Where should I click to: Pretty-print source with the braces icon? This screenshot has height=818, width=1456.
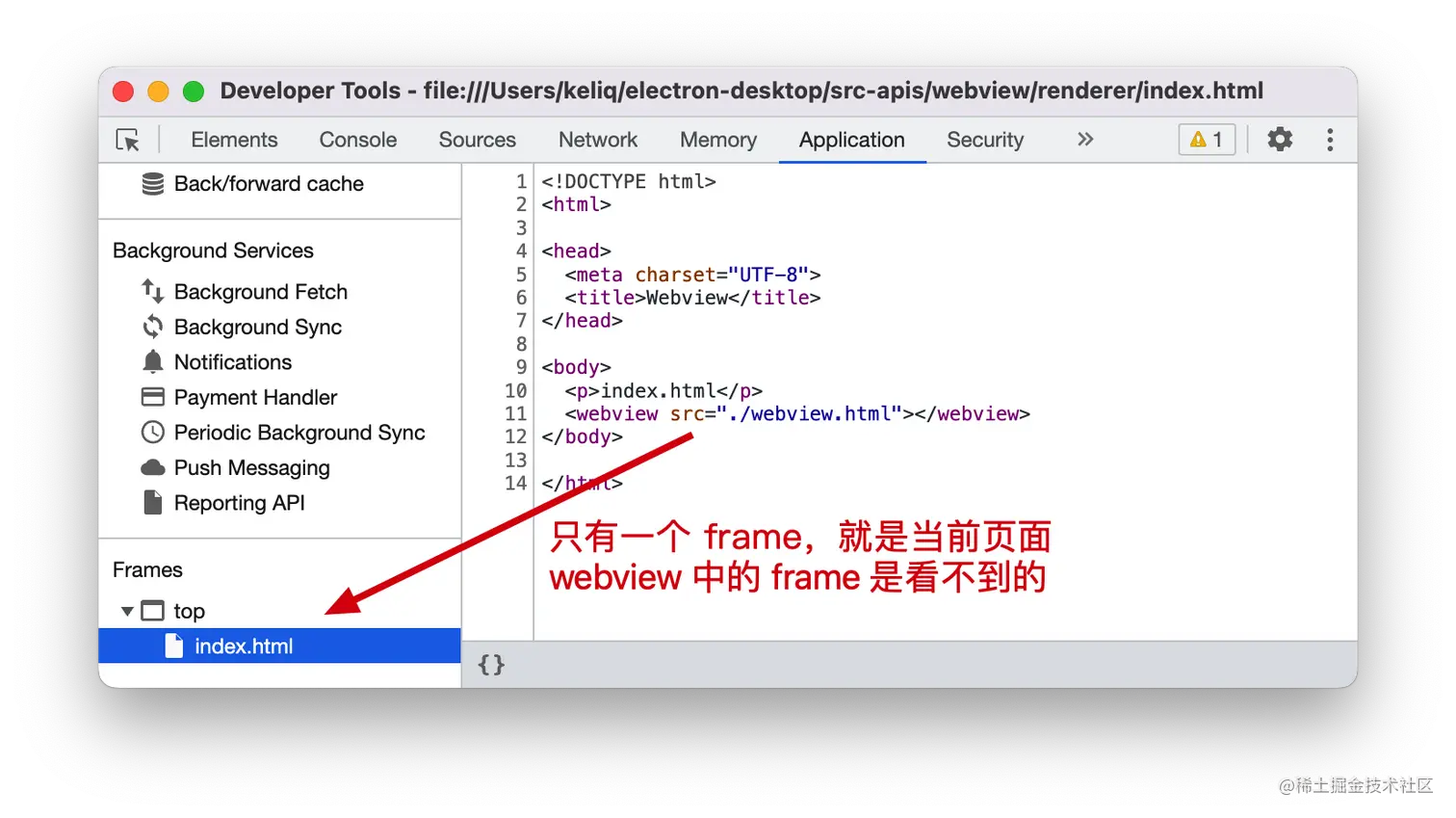(491, 665)
